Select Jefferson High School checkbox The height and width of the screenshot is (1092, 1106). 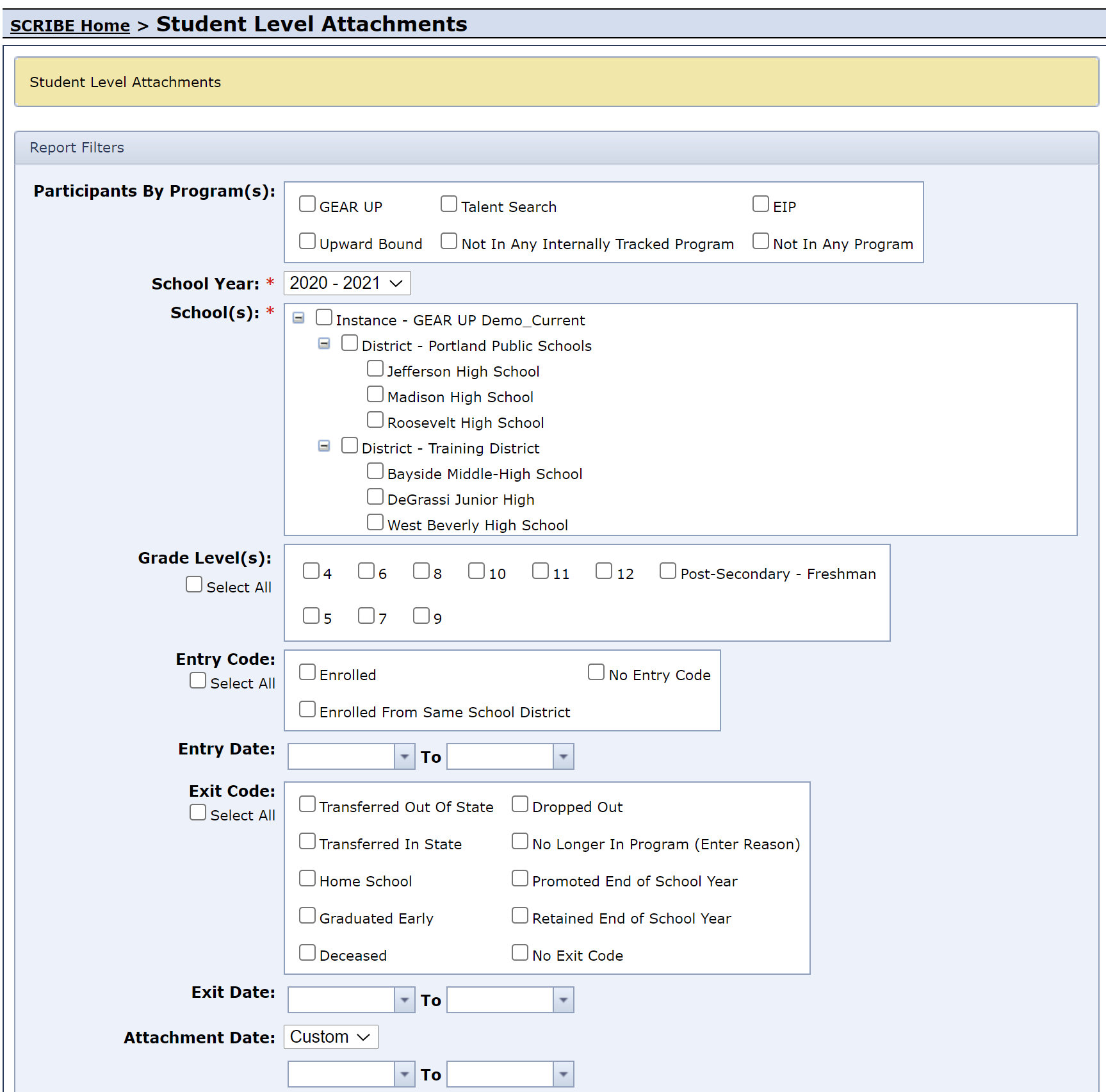(375, 368)
